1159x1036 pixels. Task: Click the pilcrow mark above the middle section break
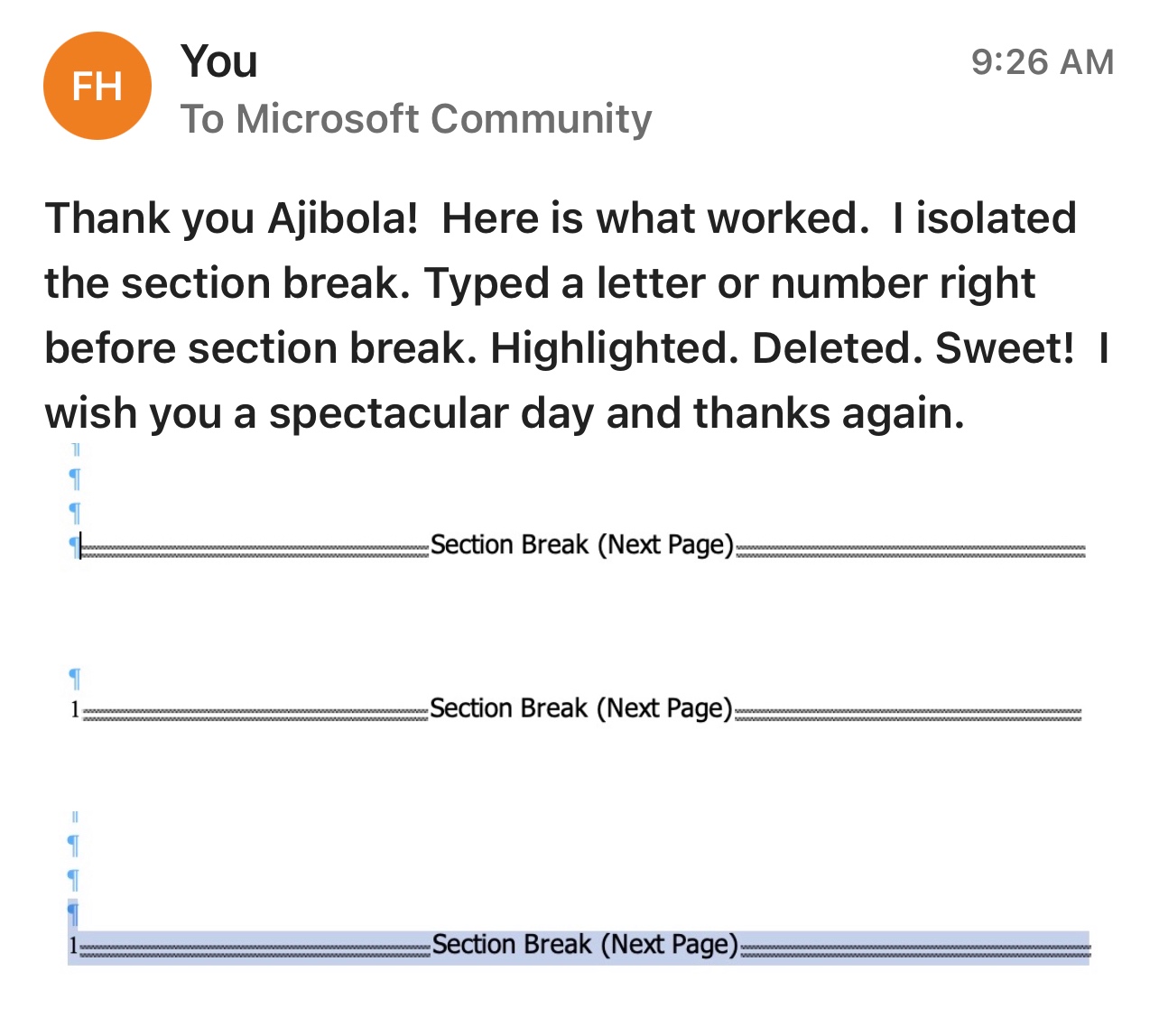pos(75,678)
